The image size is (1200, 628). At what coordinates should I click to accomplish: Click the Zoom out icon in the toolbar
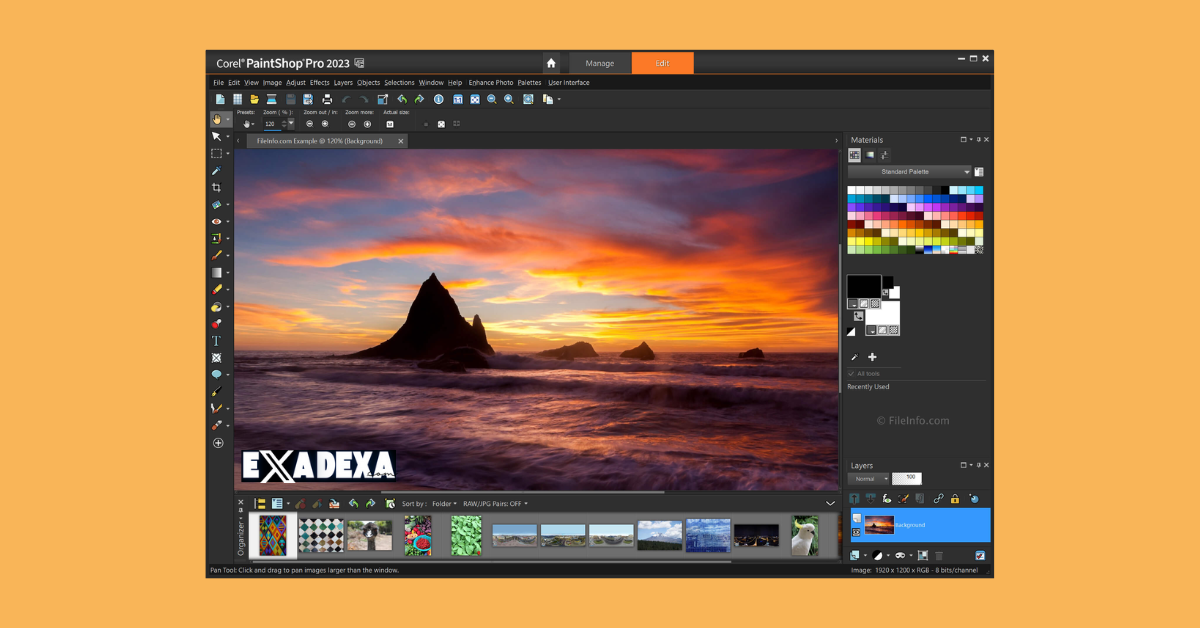pos(491,99)
